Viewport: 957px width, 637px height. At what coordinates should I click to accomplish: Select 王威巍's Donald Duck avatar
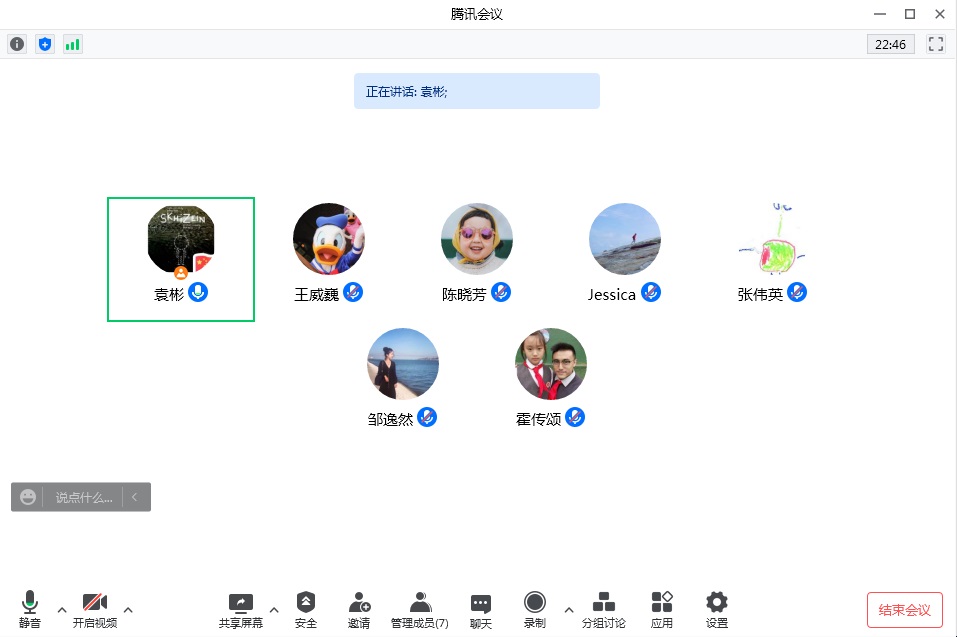pyautogui.click(x=328, y=239)
